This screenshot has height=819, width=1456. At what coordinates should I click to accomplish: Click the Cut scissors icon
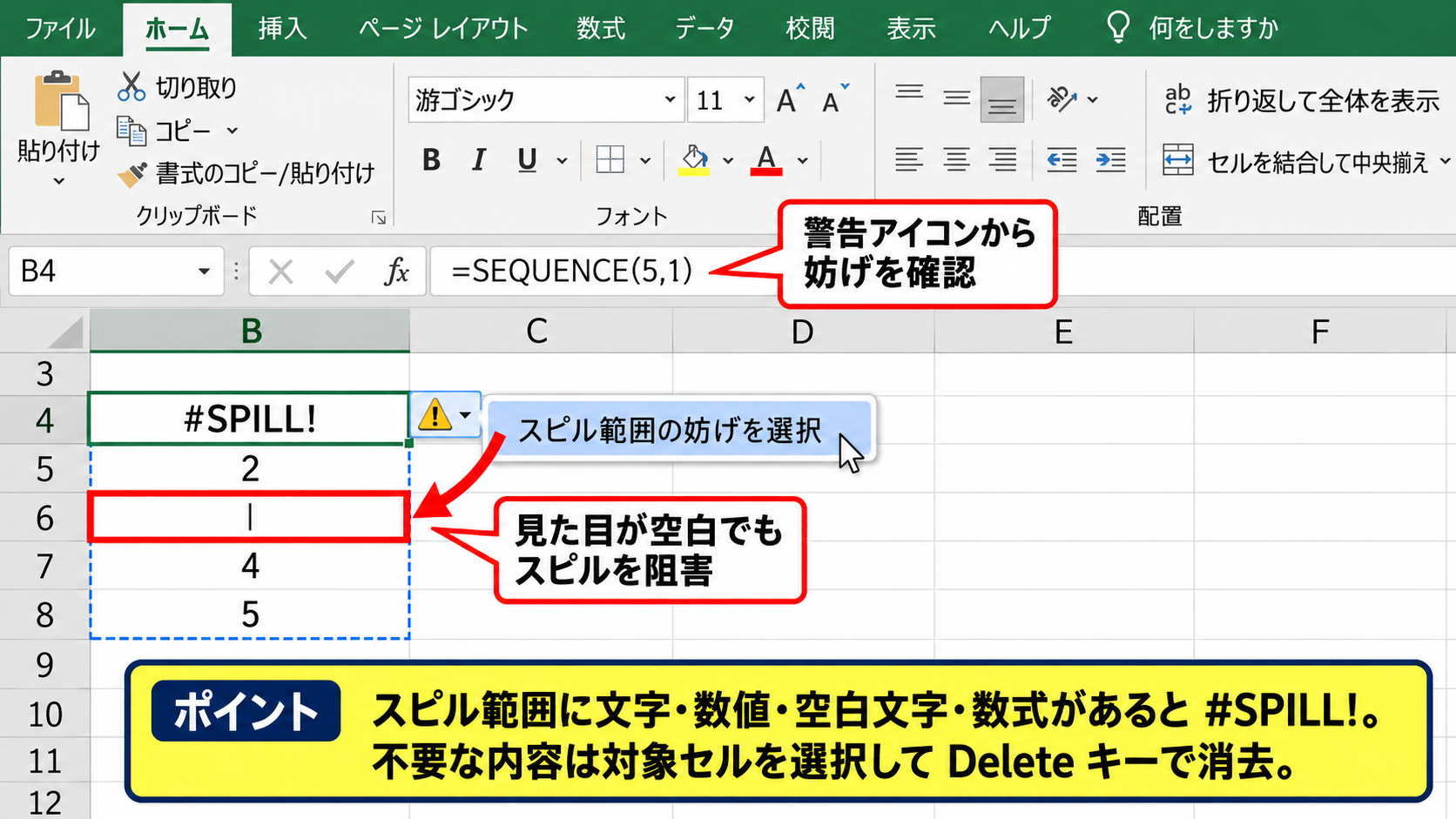131,87
